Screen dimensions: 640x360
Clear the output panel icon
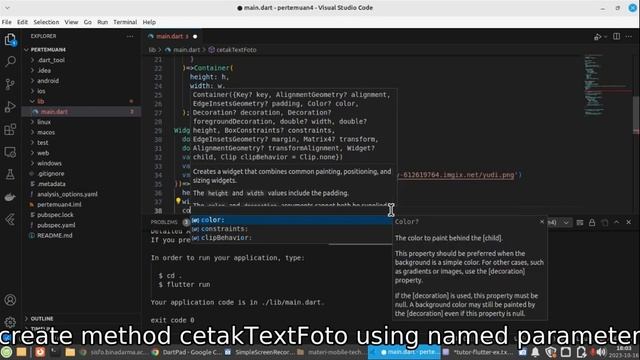coord(580,222)
